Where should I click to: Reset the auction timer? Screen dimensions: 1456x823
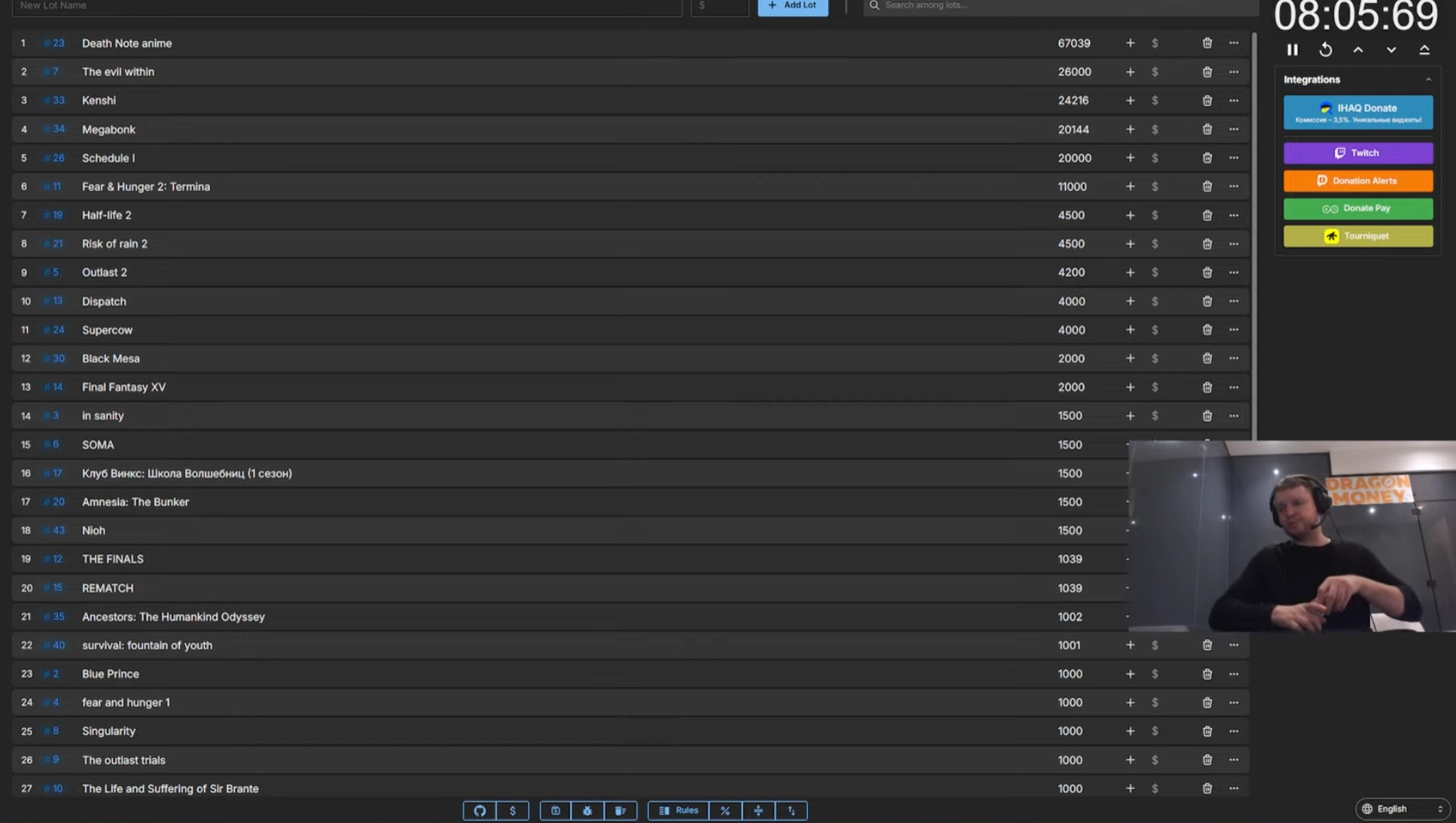(1325, 50)
